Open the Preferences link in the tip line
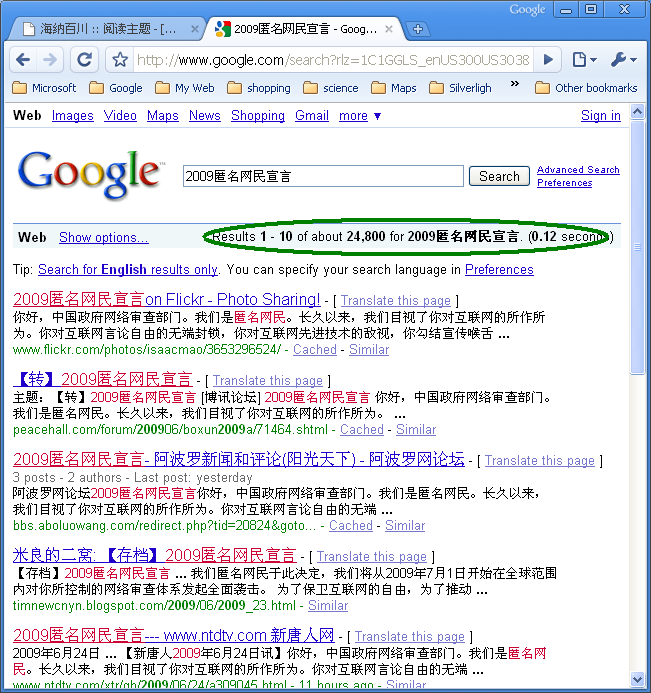 499,270
